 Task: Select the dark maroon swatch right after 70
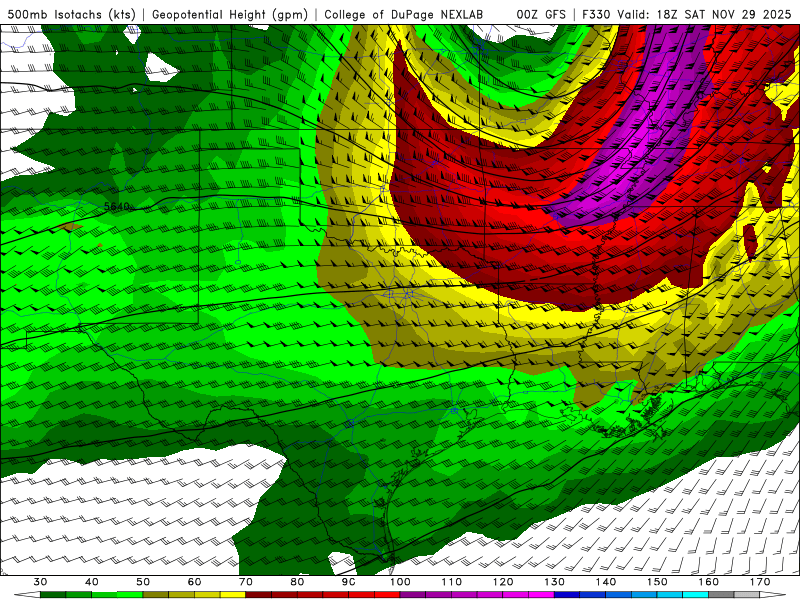click(x=259, y=595)
